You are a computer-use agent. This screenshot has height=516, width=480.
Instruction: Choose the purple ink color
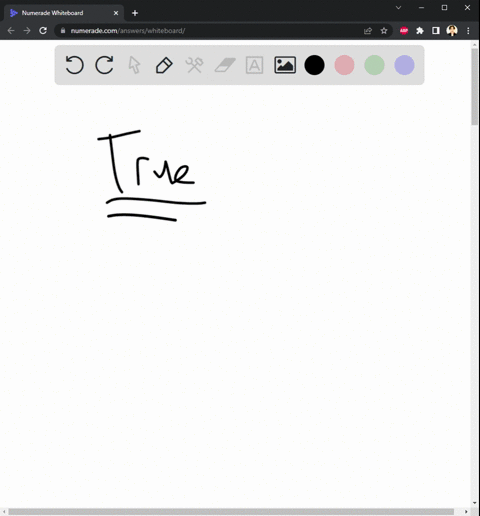pos(404,65)
